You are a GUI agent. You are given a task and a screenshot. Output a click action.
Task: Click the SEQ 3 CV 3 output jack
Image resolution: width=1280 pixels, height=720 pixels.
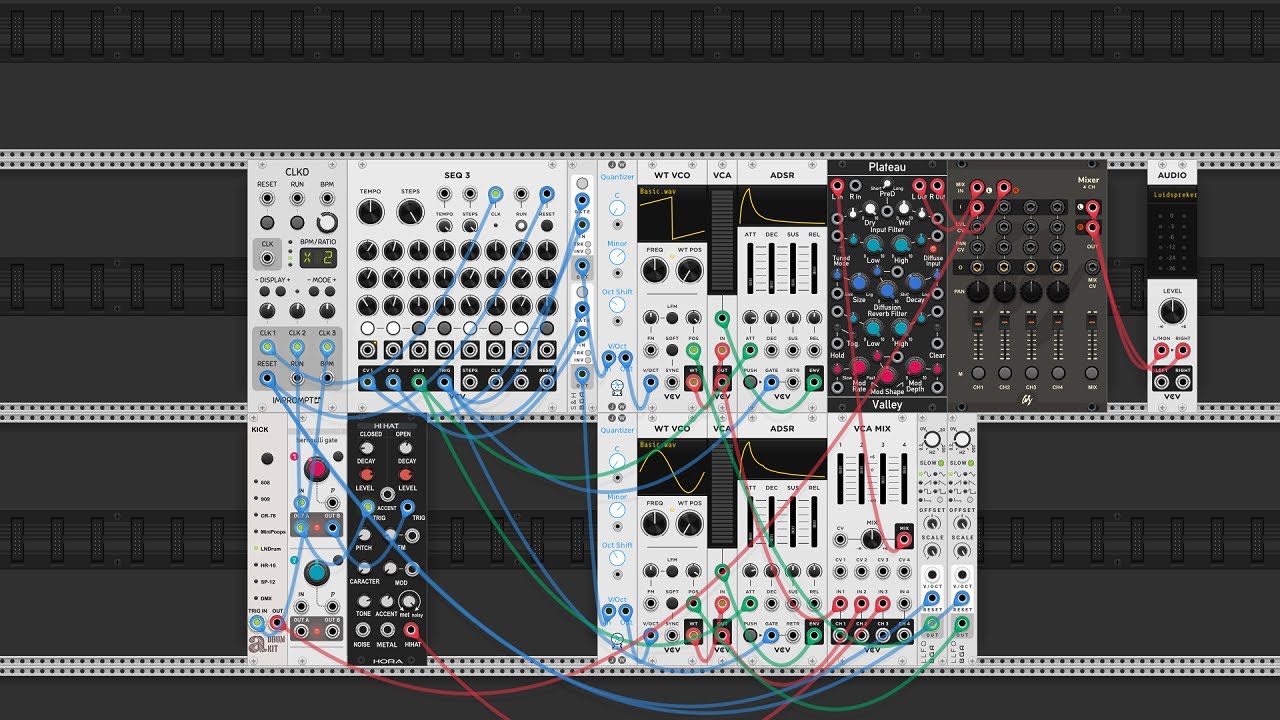point(418,381)
